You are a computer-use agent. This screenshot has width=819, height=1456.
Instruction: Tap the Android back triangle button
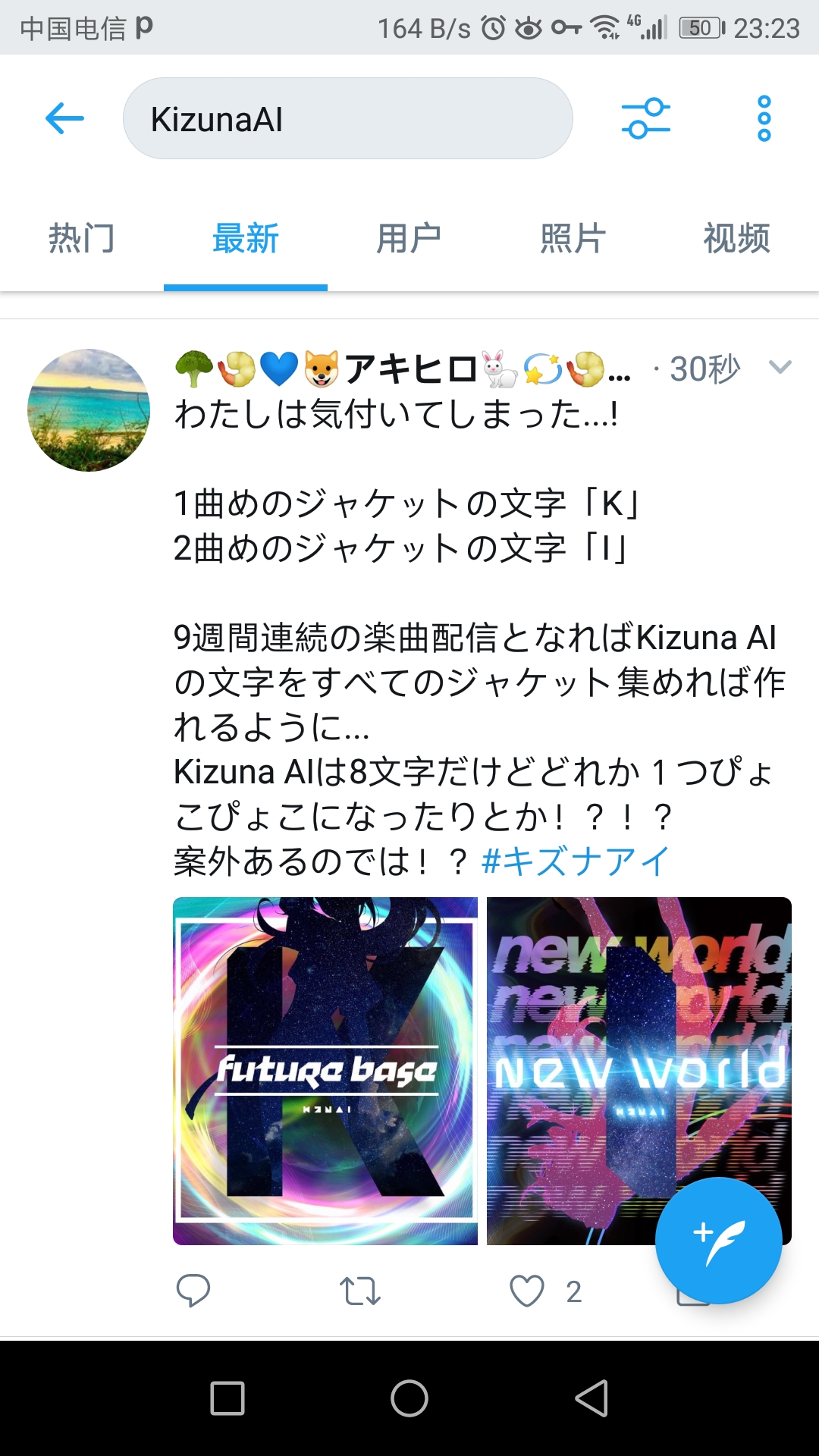click(591, 1398)
